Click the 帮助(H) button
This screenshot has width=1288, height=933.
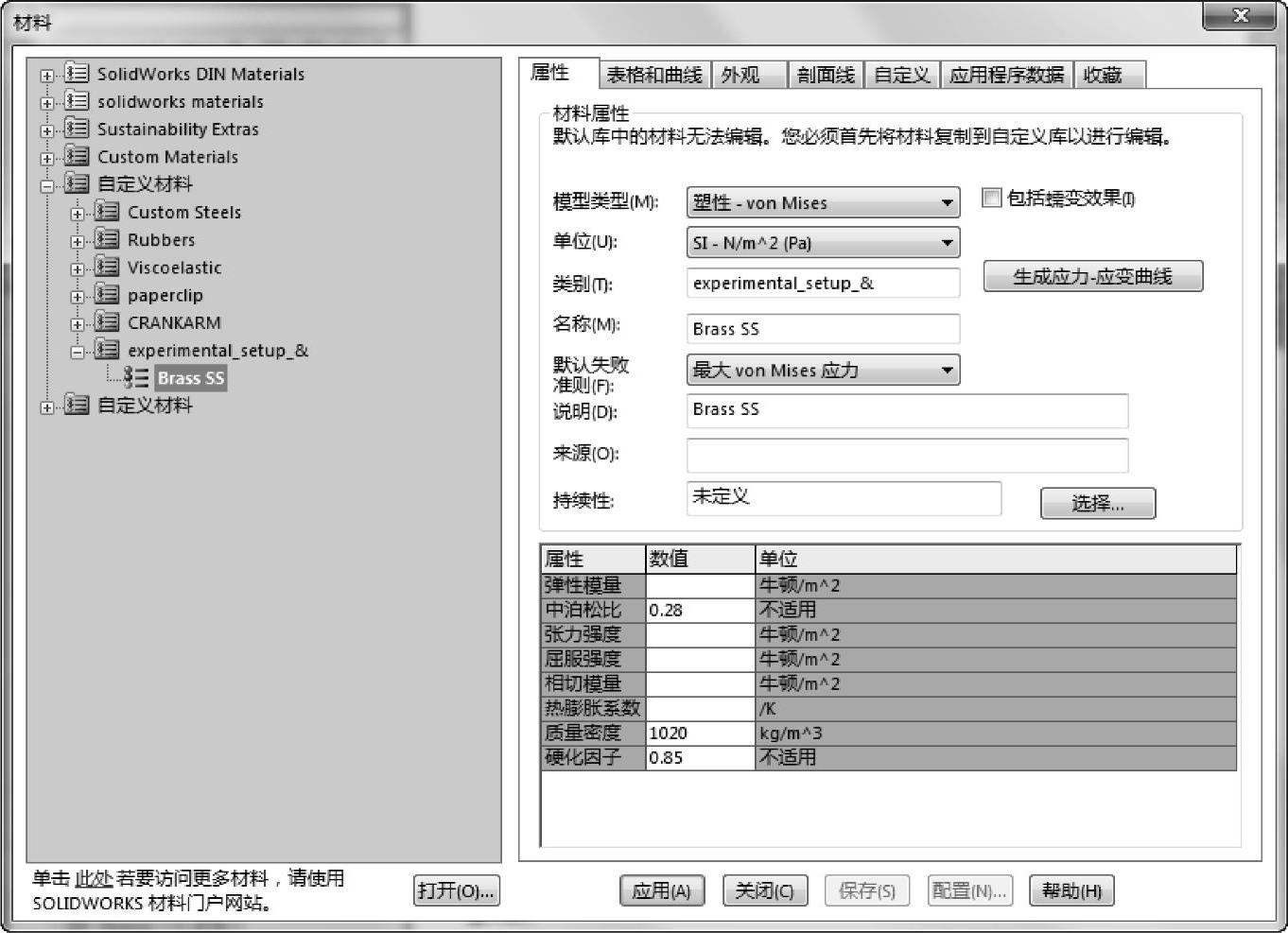click(x=1071, y=890)
